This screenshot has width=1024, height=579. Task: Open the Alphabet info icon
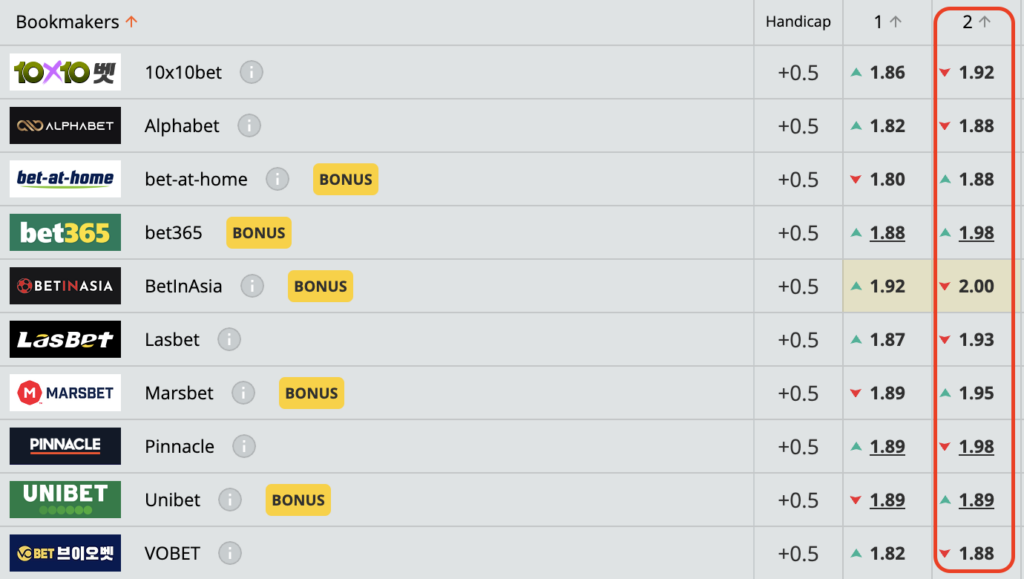[x=249, y=126]
